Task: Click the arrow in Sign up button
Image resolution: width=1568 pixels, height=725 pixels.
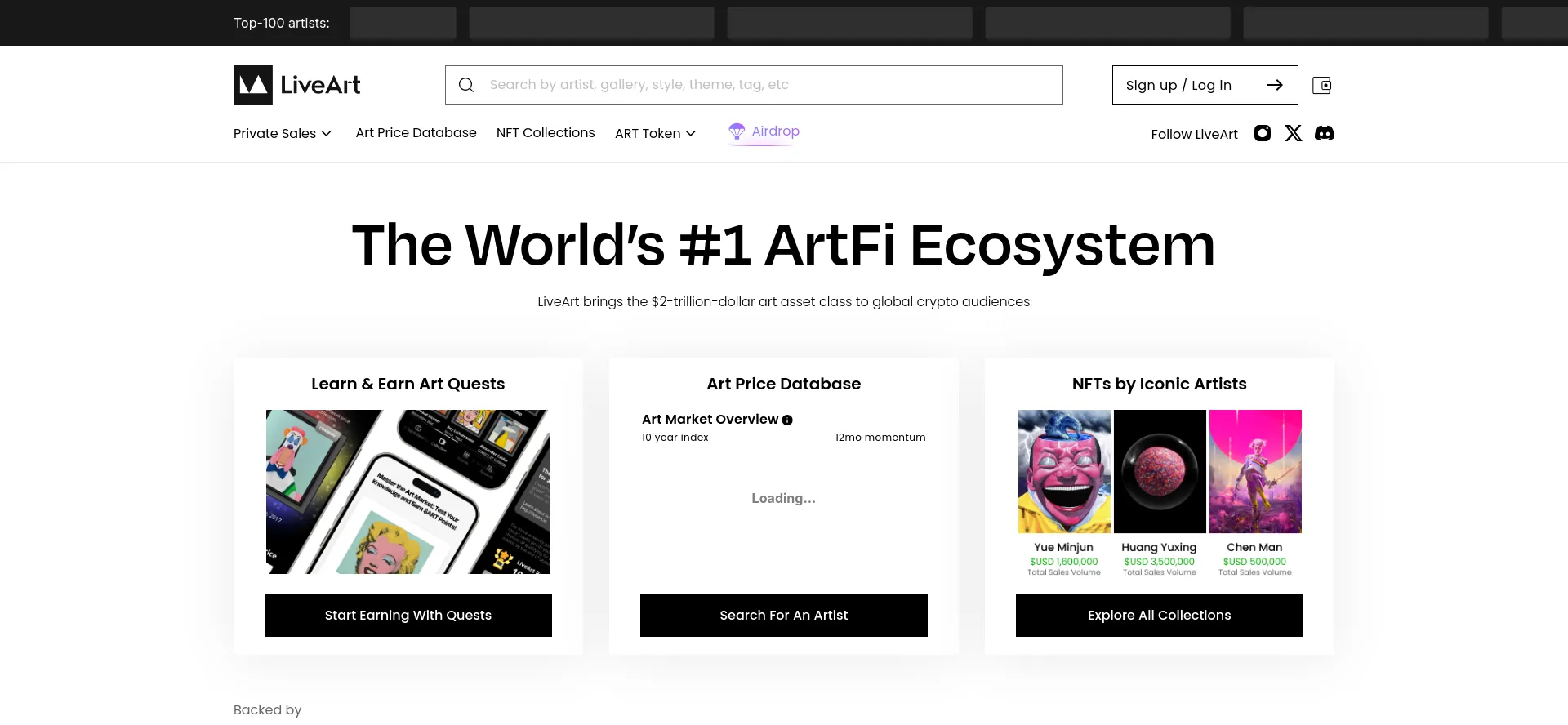Action: (1274, 85)
